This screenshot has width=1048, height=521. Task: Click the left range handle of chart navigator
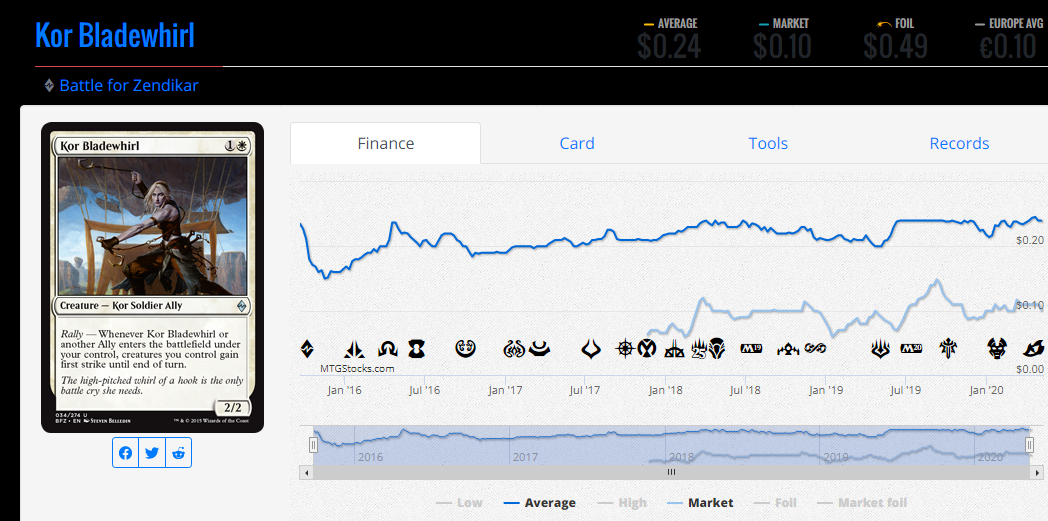pyautogui.click(x=313, y=445)
